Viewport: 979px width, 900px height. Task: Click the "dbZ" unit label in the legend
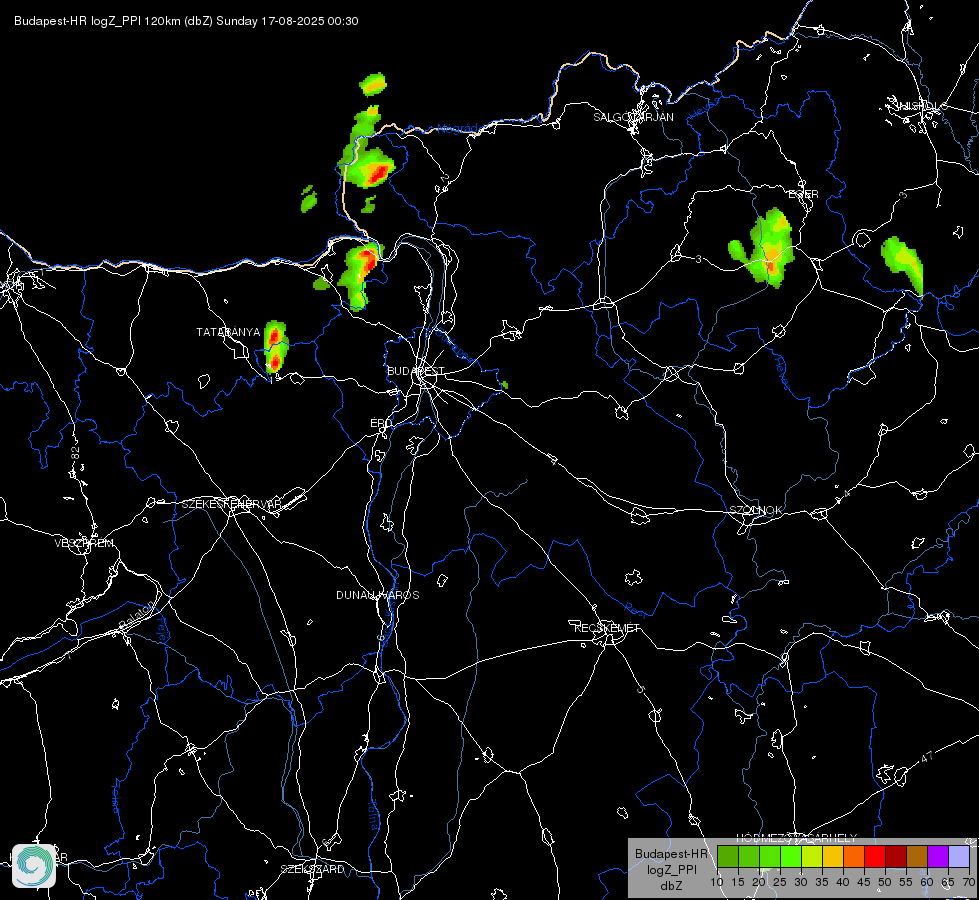(x=671, y=886)
